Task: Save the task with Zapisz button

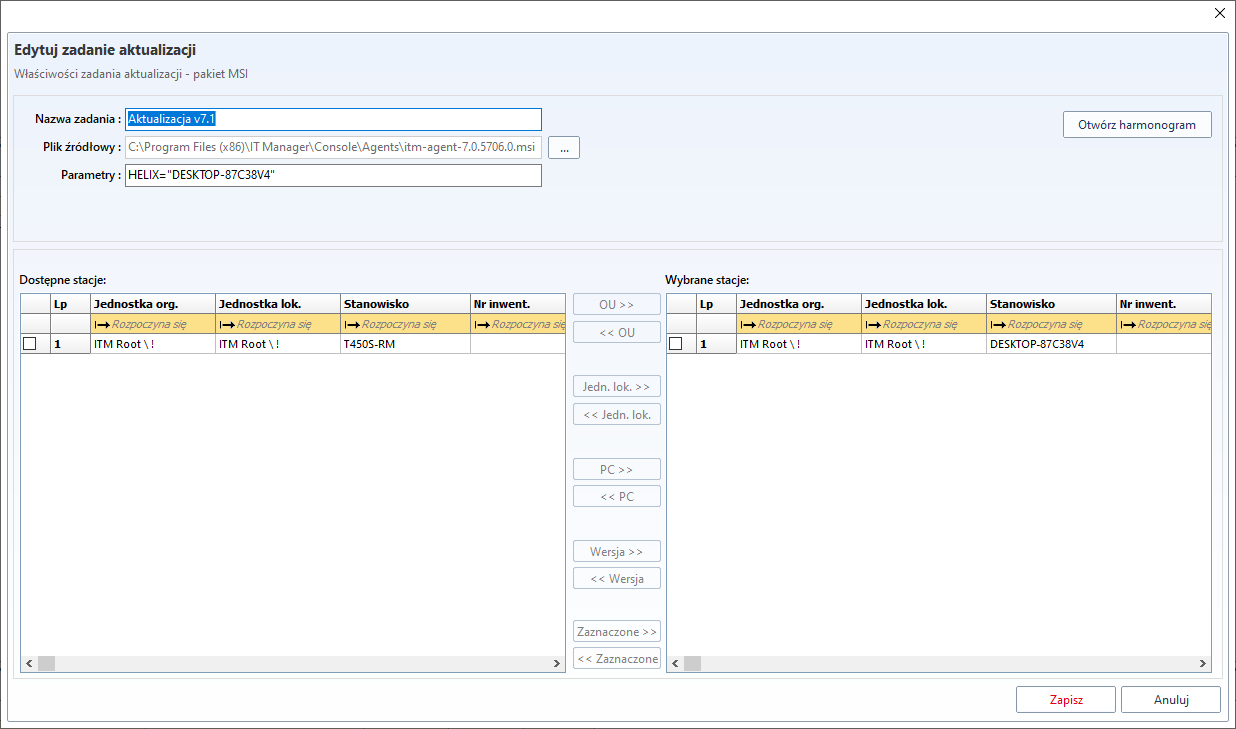Action: [1065, 700]
